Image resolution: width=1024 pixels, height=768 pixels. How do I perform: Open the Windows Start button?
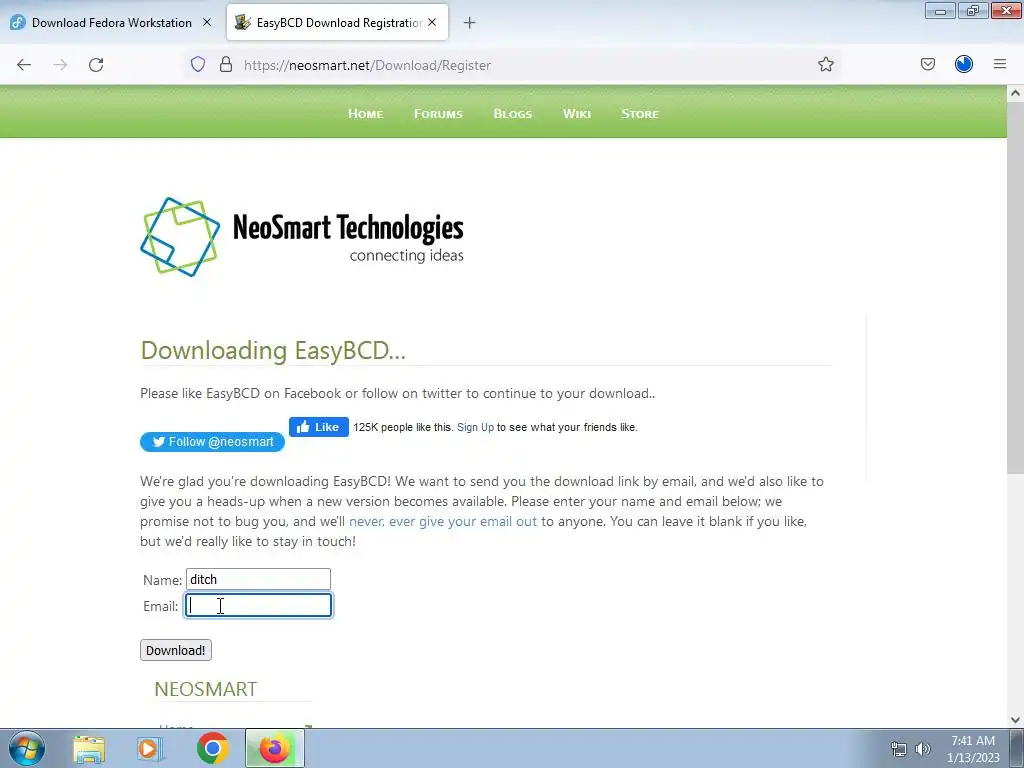click(27, 748)
